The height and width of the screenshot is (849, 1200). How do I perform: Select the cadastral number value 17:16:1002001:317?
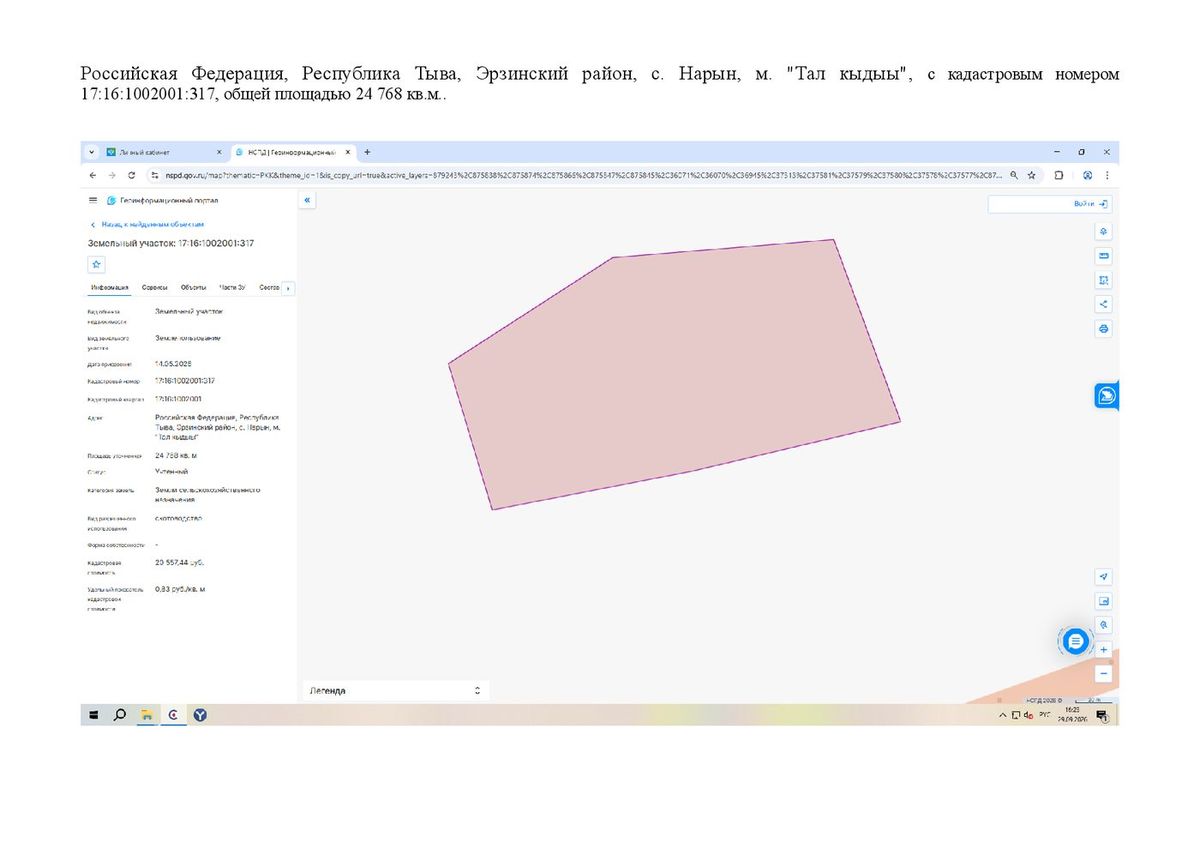coord(185,381)
